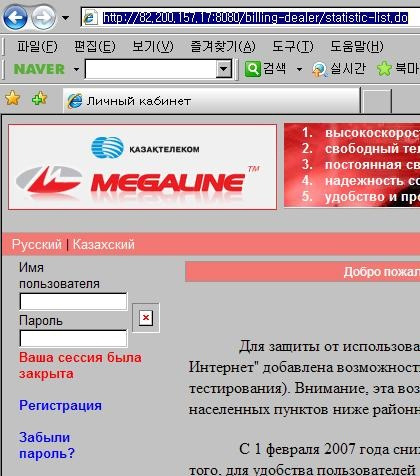This screenshot has width=420, height=476.
Task: Open a new blank tab
Action: [376, 101]
